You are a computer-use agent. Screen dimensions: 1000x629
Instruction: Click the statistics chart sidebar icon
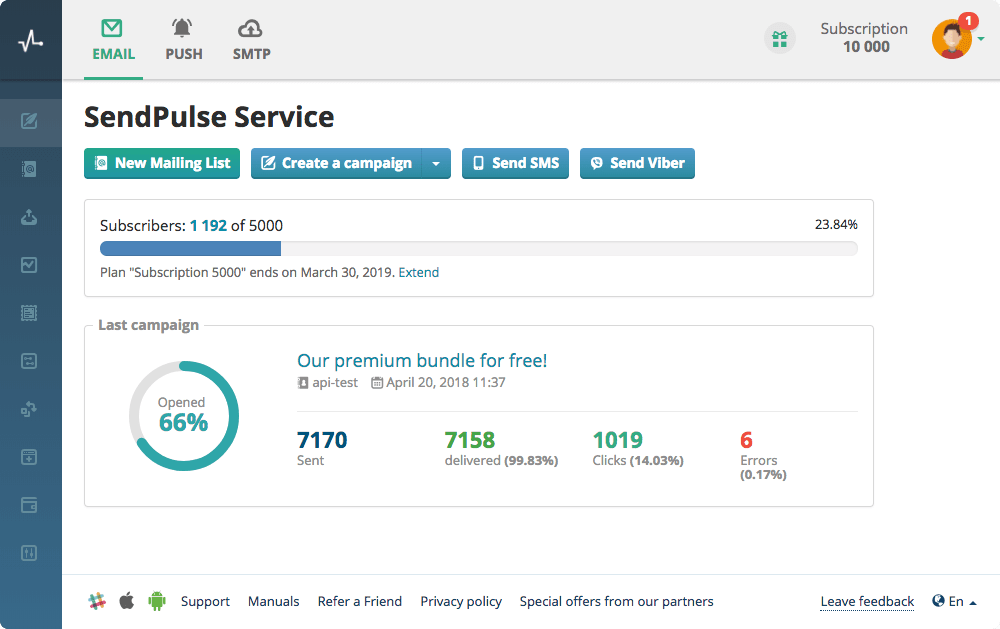pyautogui.click(x=29, y=265)
